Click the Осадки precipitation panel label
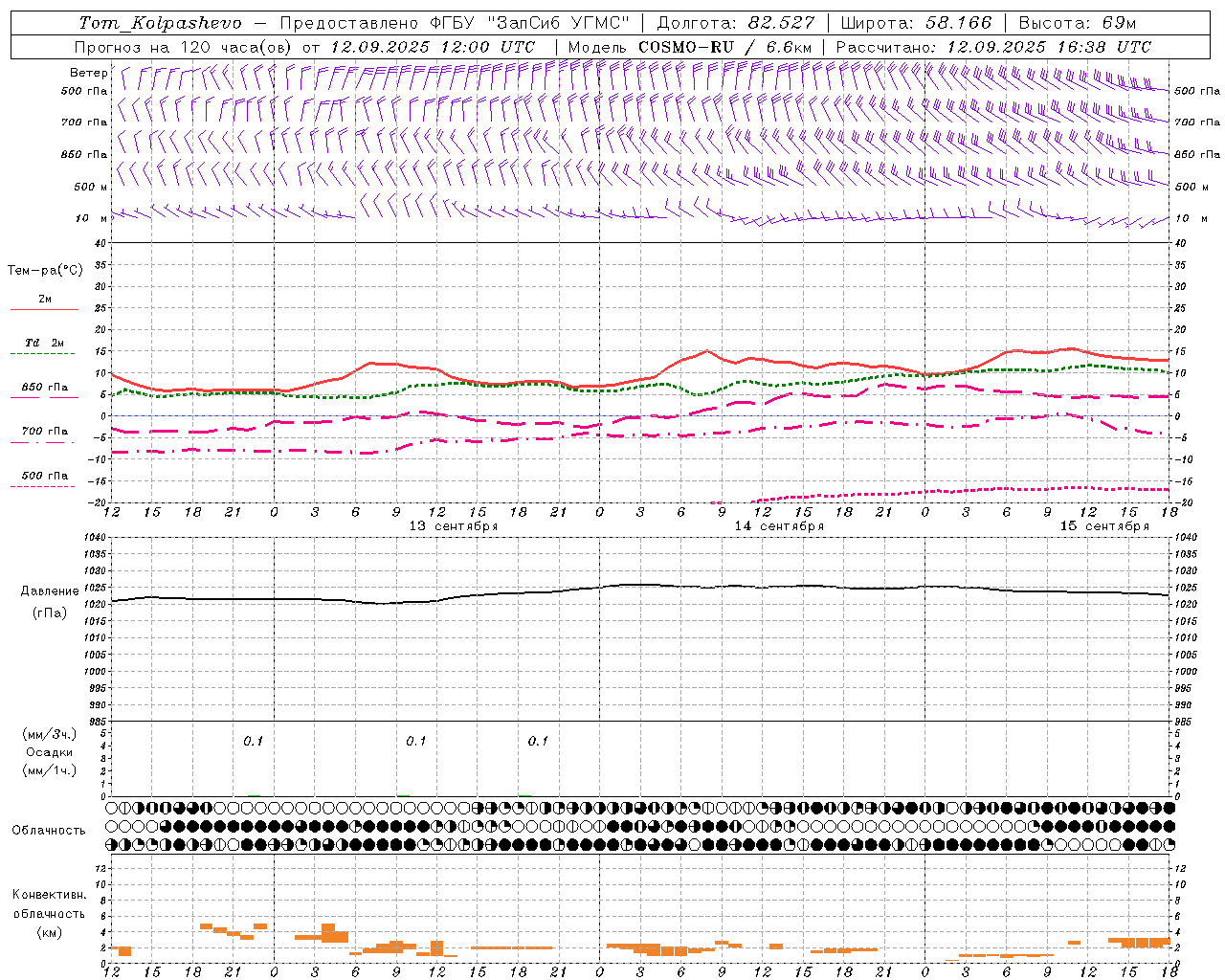The image size is (1225, 980). tap(49, 752)
